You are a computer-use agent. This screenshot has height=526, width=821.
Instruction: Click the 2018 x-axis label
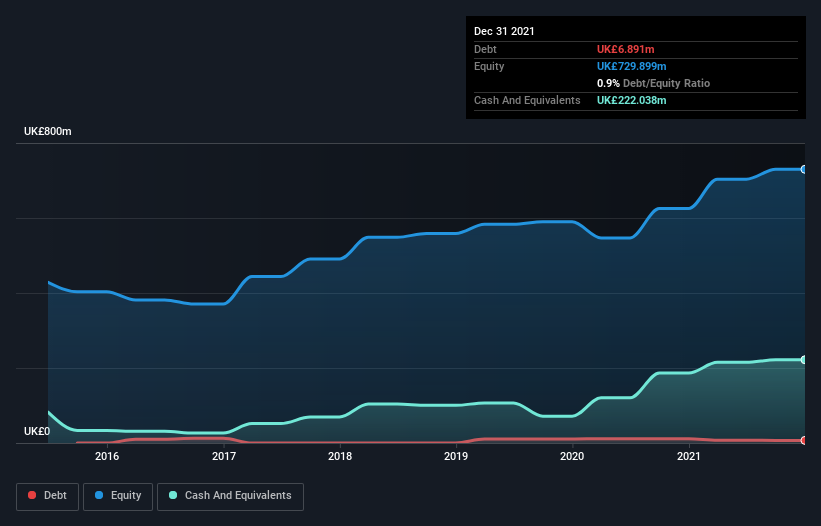pos(340,456)
